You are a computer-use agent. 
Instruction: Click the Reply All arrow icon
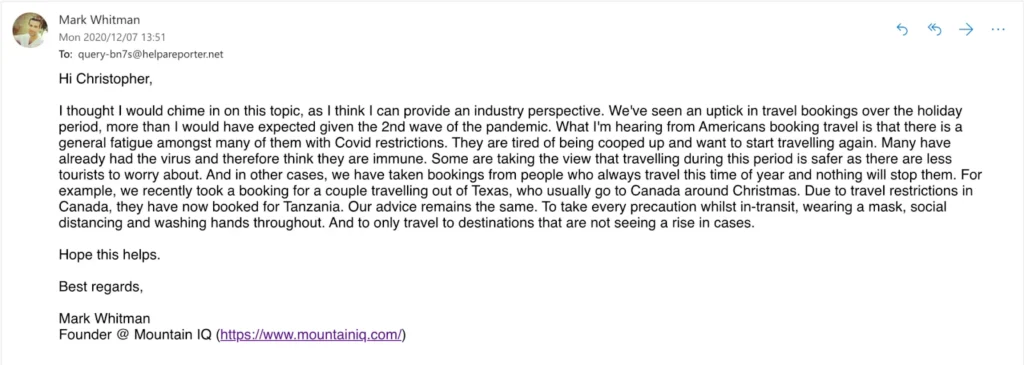click(934, 29)
